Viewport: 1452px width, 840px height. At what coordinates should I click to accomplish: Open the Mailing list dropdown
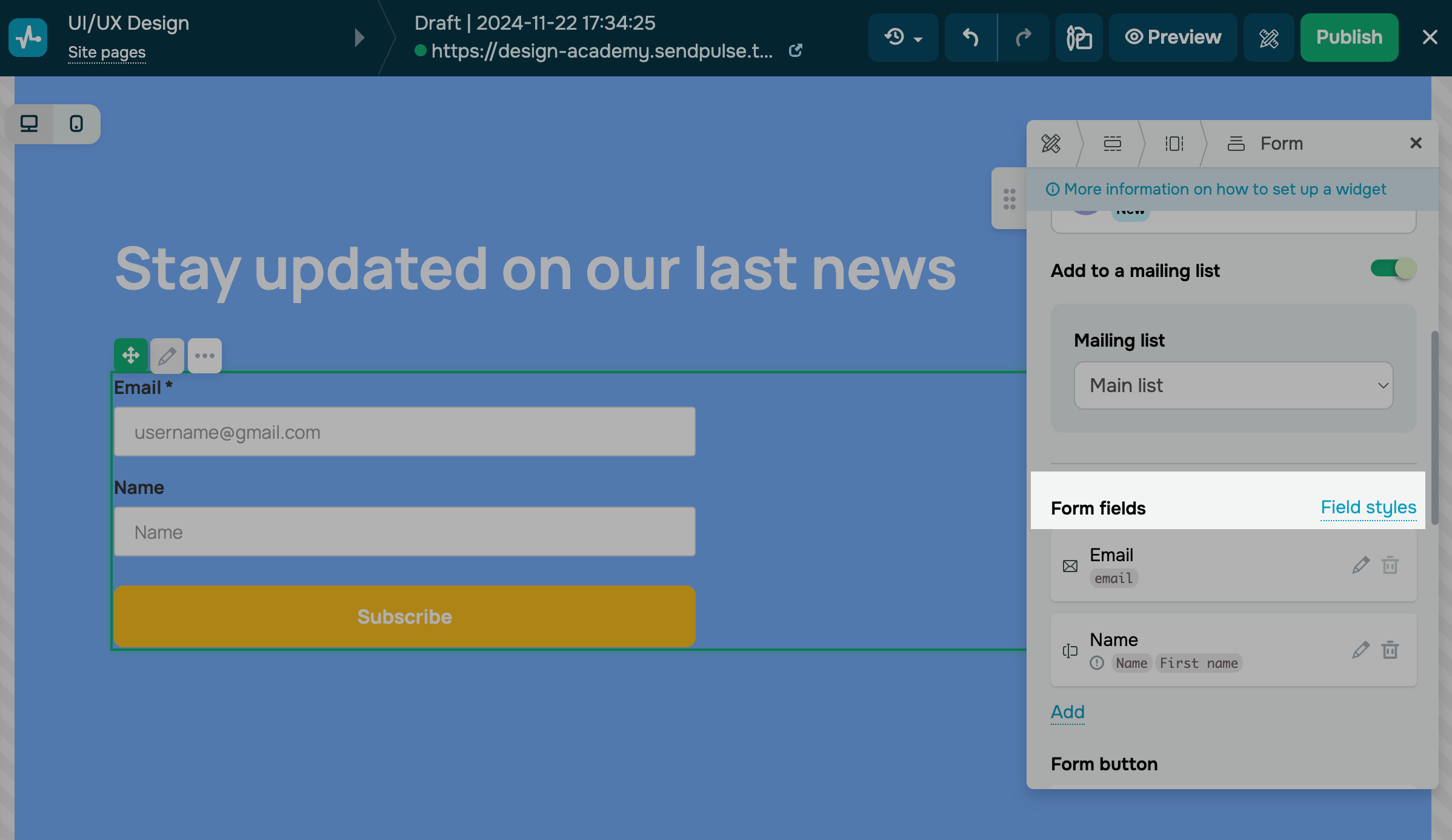(x=1233, y=385)
